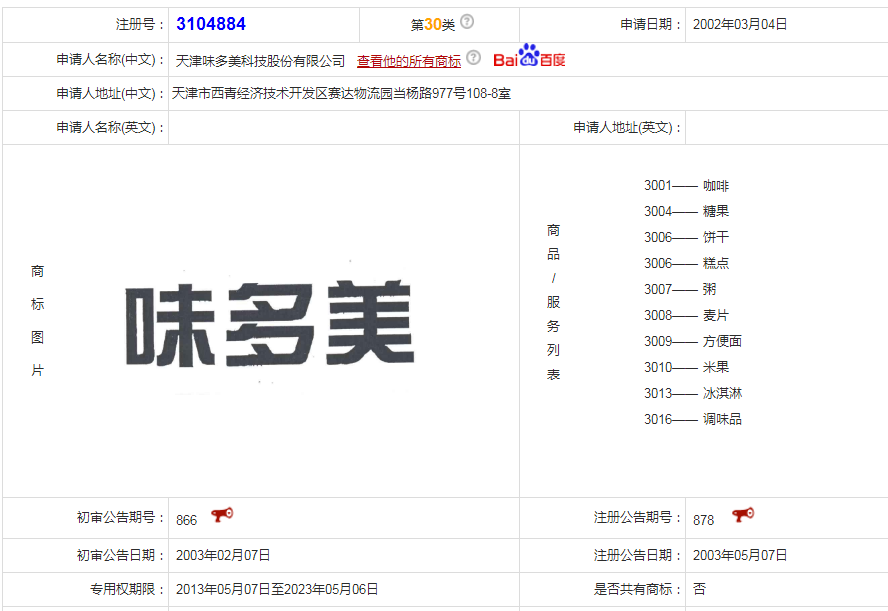Click the red key icon next to 878
Screen dimensions: 888x611
(743, 516)
